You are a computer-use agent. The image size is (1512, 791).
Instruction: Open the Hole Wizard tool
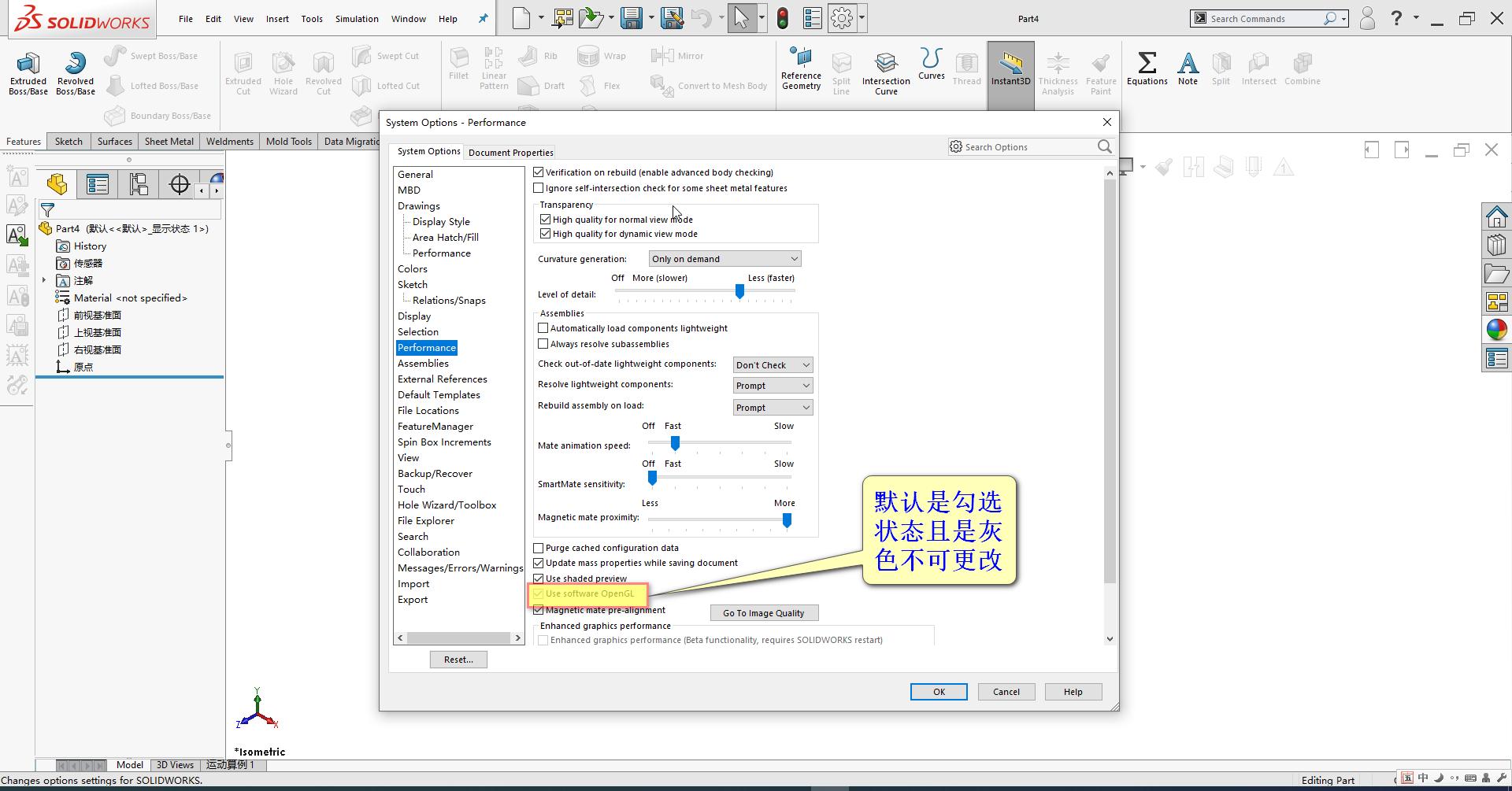coord(283,72)
